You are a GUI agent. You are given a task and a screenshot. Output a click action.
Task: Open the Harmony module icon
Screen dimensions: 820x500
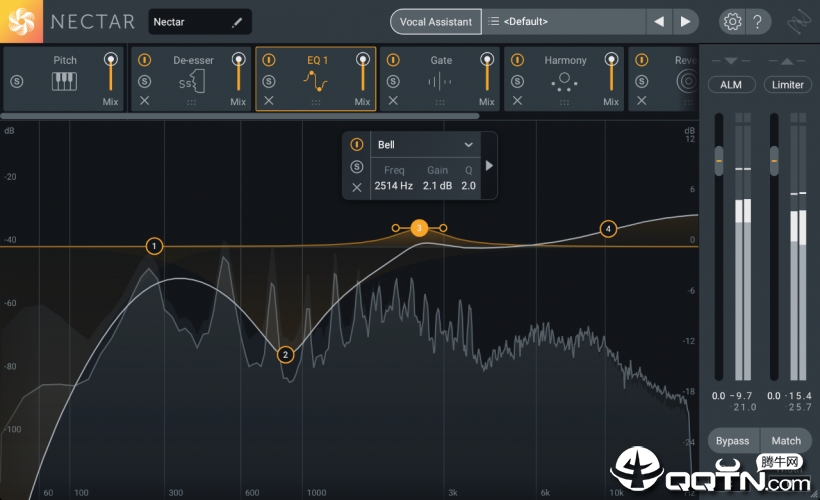point(564,82)
